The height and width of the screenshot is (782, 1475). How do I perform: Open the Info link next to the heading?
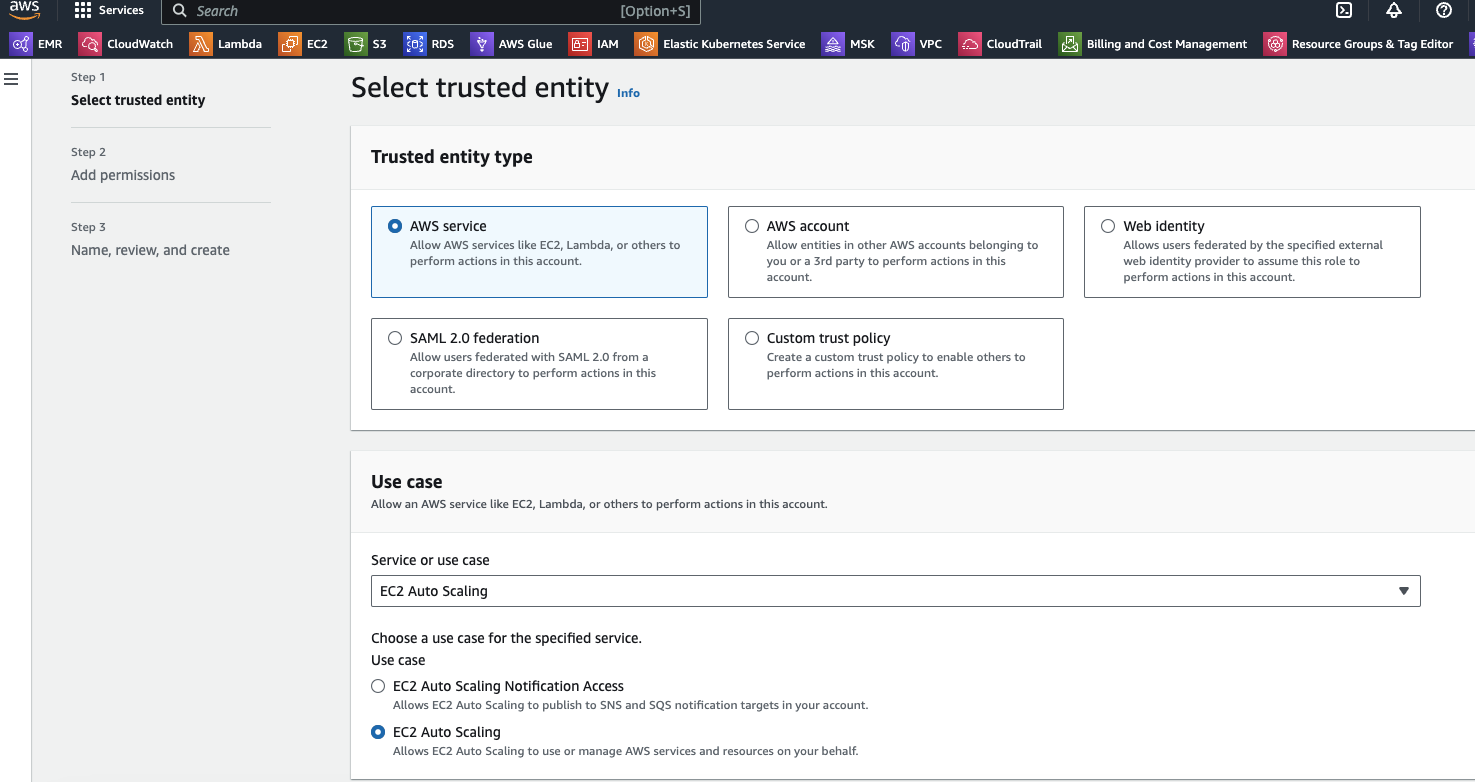(x=628, y=93)
